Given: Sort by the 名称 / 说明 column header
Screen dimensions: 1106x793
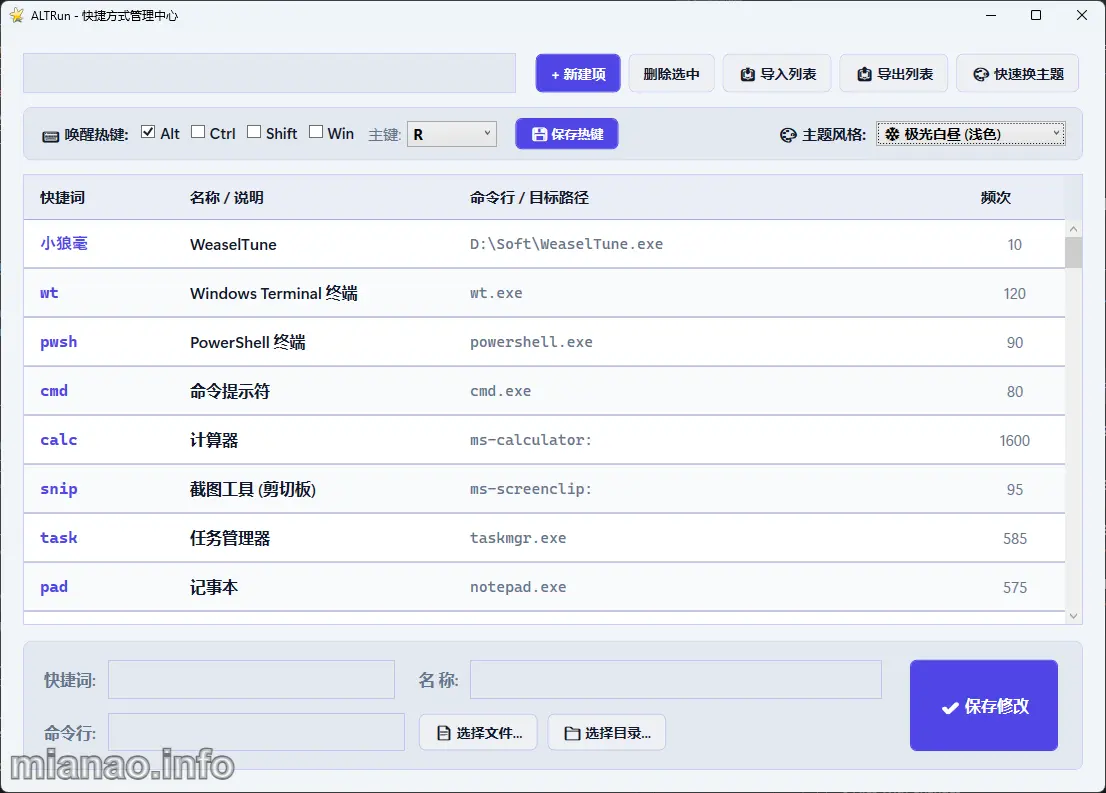Looking at the screenshot, I should (x=226, y=198).
